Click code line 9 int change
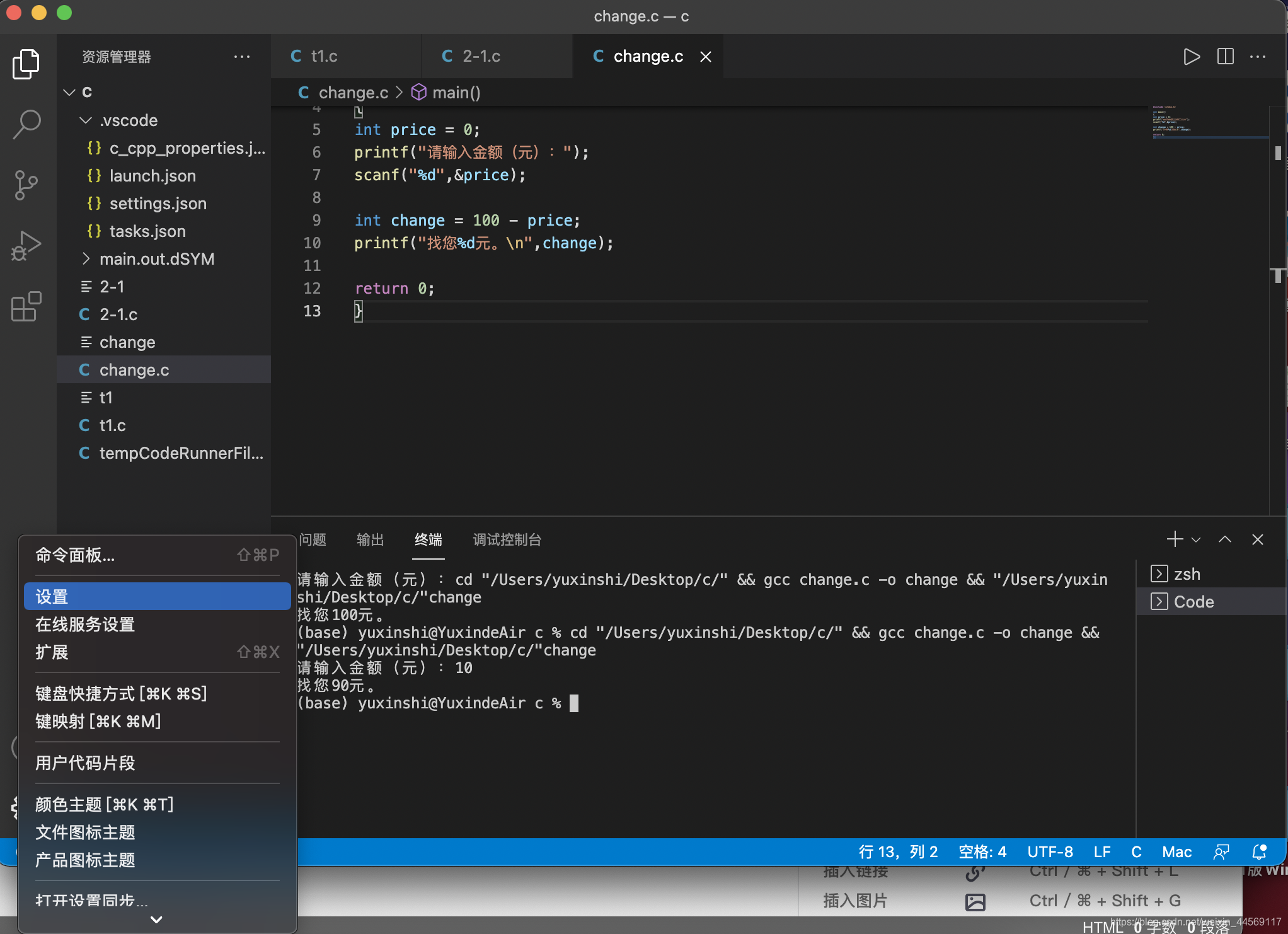Viewport: 1288px width, 934px height. pyautogui.click(x=466, y=220)
